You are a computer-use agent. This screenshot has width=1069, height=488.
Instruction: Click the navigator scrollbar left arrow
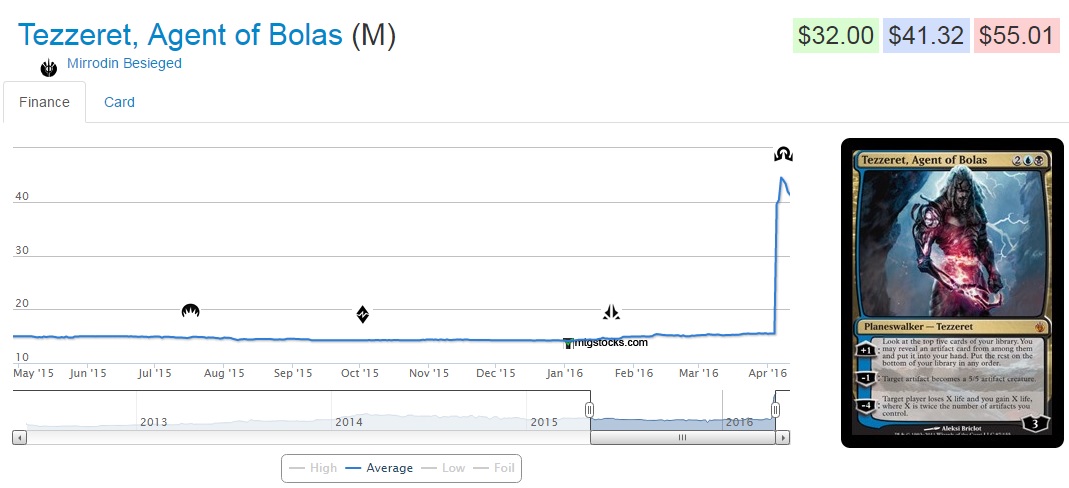coord(18,437)
